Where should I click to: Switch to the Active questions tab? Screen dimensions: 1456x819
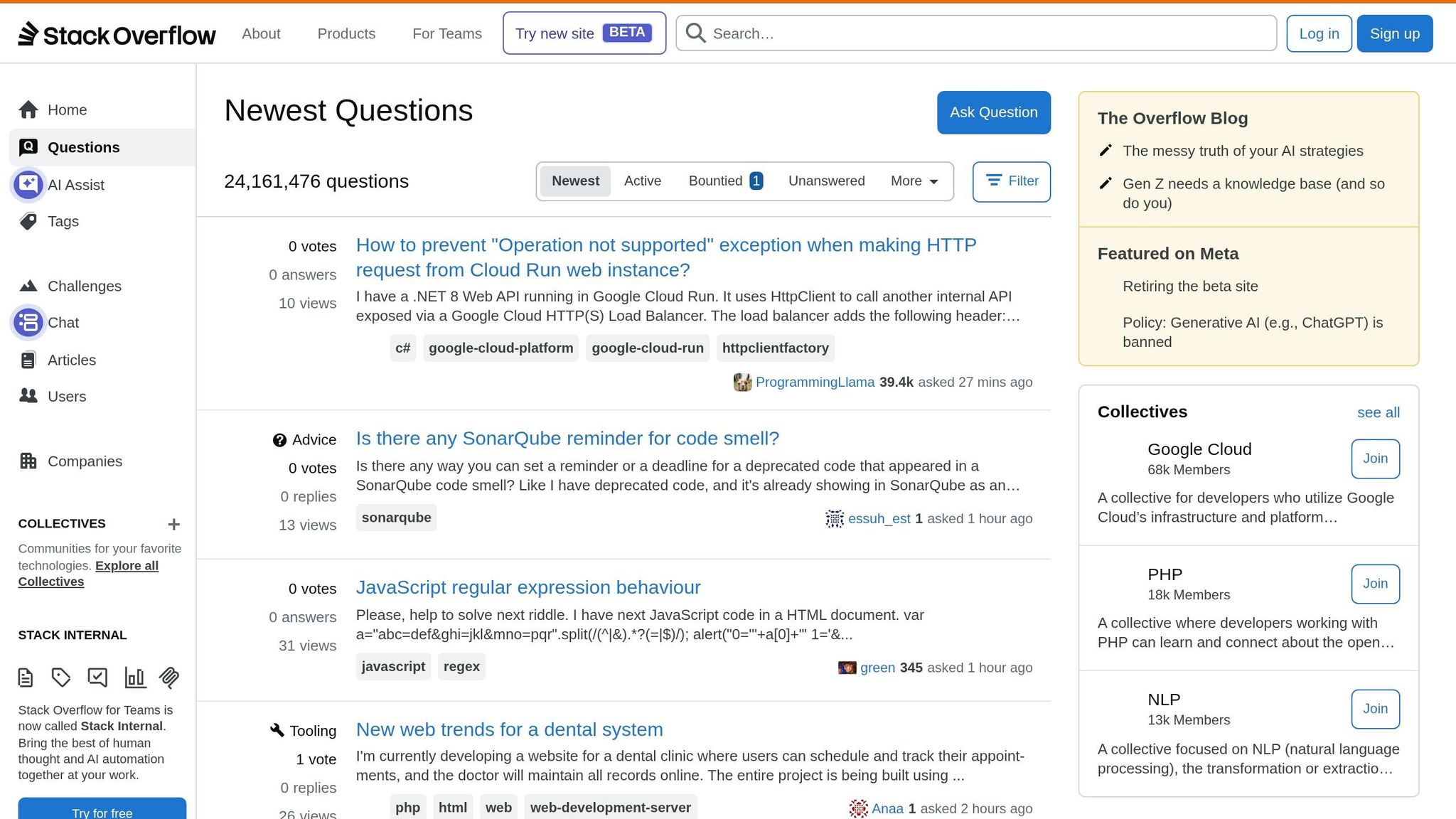point(642,181)
